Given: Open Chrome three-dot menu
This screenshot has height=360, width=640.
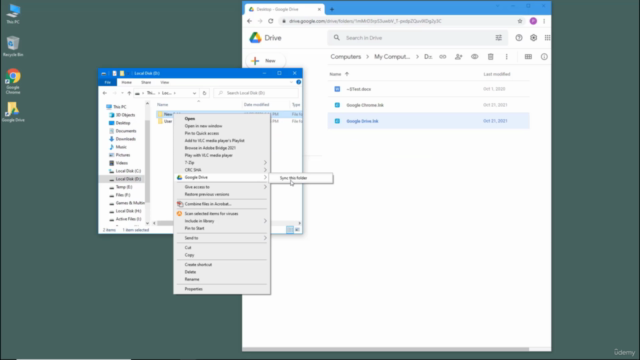Looking at the screenshot, I should click(x=544, y=21).
